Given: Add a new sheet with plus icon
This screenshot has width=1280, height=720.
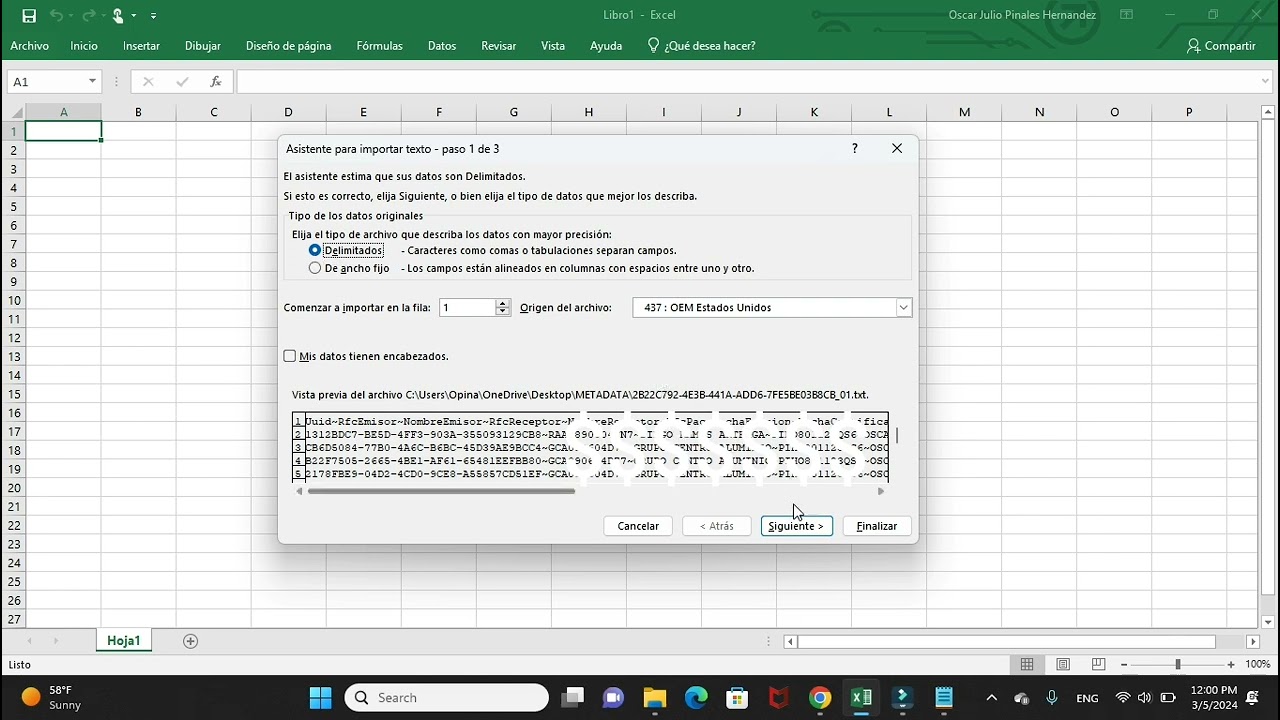Looking at the screenshot, I should pyautogui.click(x=191, y=641).
